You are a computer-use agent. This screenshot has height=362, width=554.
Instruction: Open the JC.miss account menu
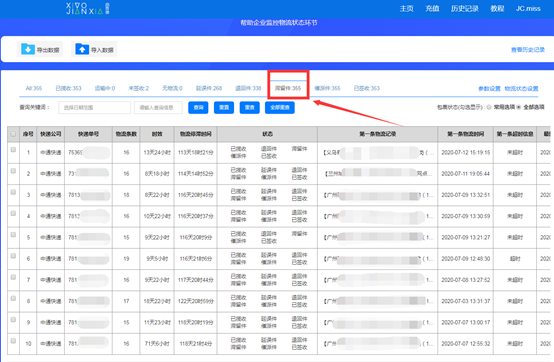(528, 8)
